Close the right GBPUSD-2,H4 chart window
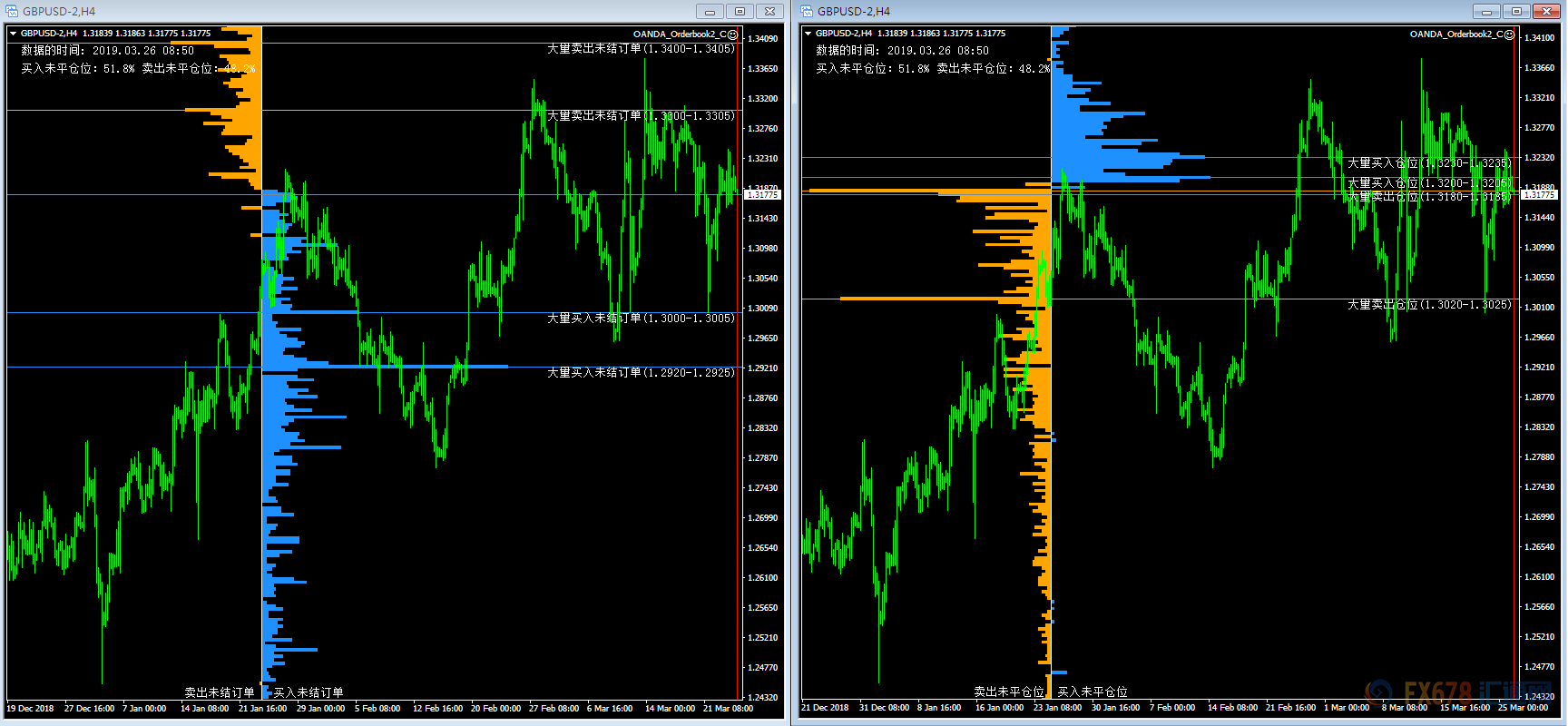The image size is (1568, 726). [1546, 11]
